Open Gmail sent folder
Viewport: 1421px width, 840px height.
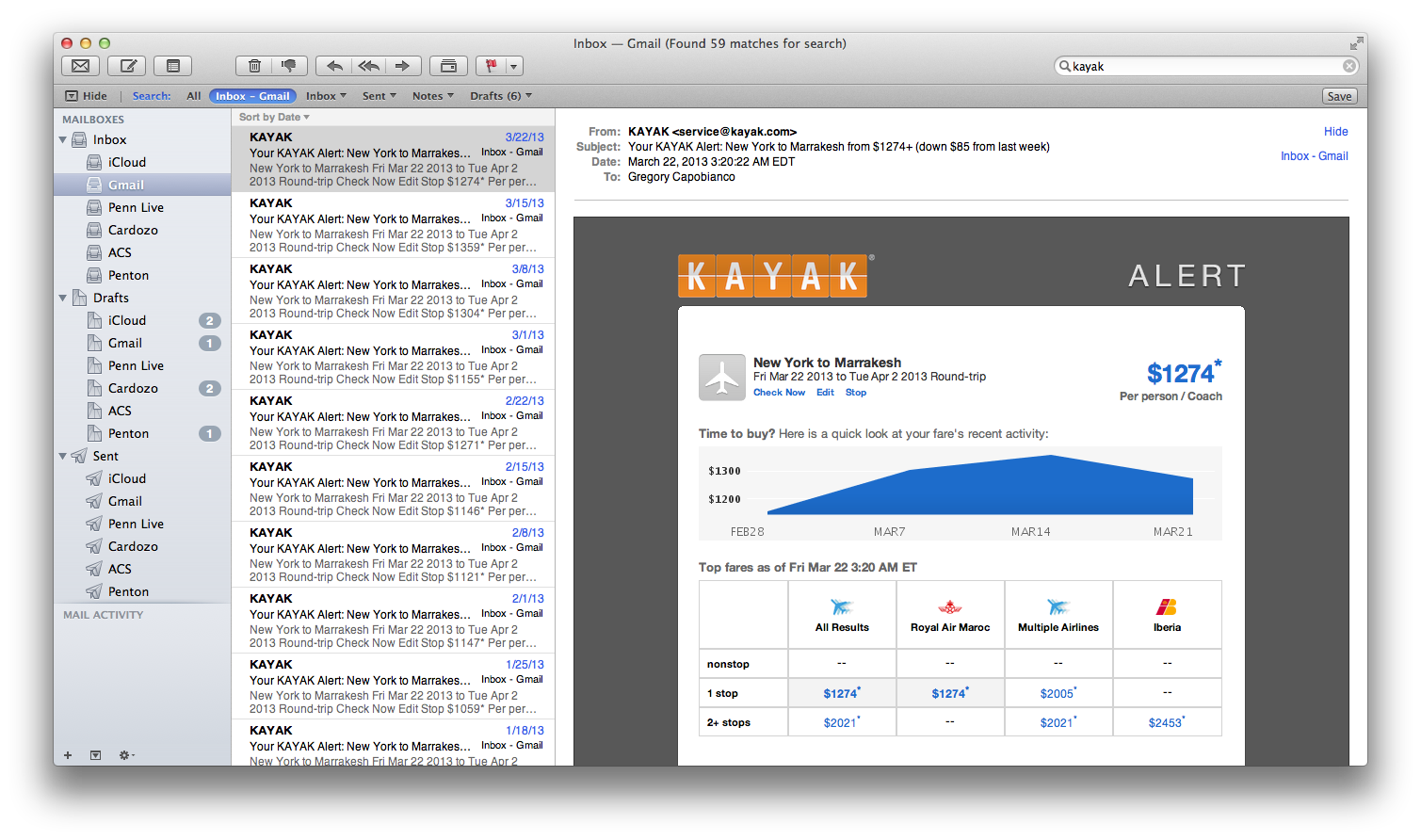142,501
